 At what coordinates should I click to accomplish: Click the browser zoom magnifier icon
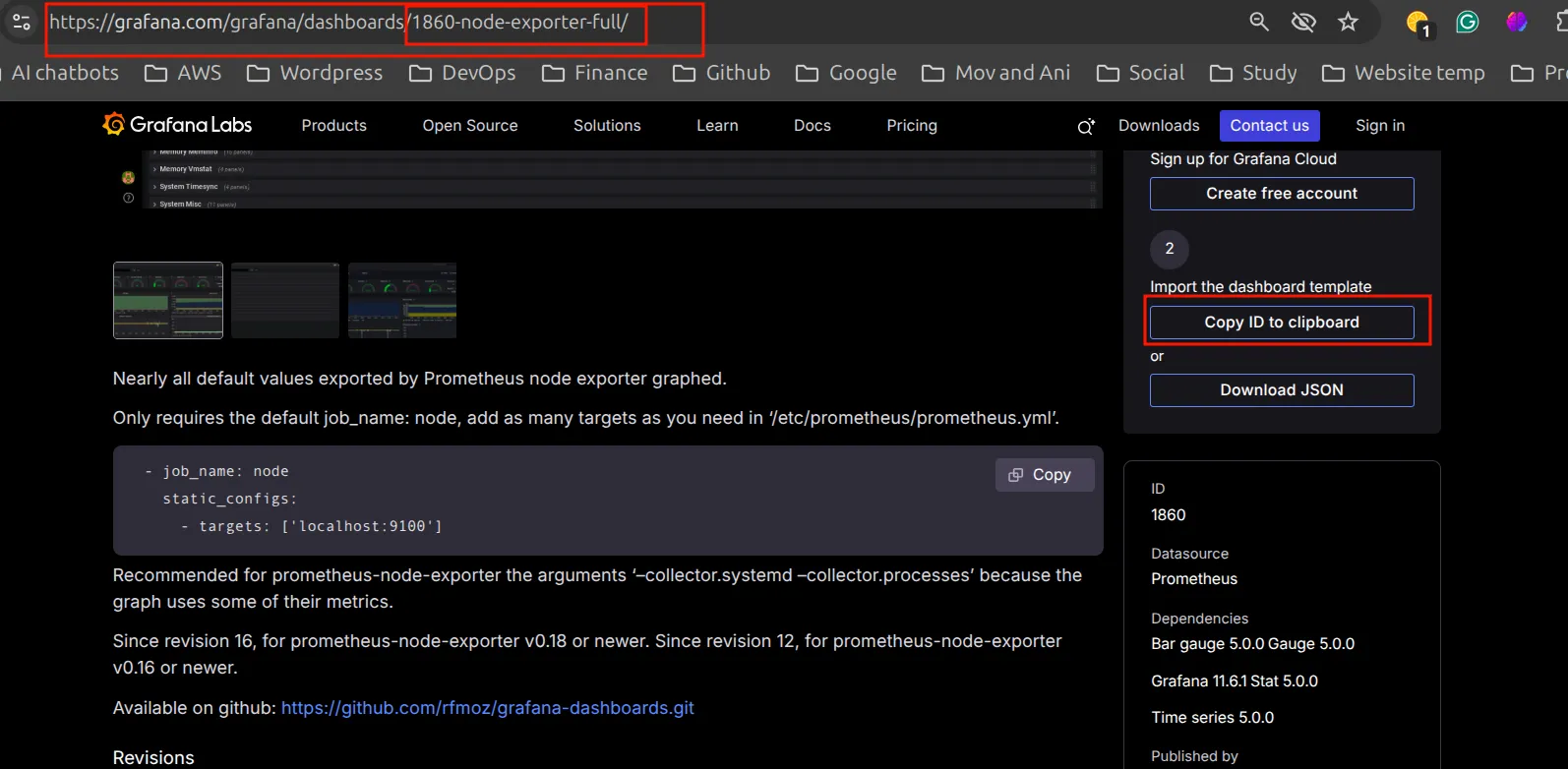click(x=1259, y=22)
